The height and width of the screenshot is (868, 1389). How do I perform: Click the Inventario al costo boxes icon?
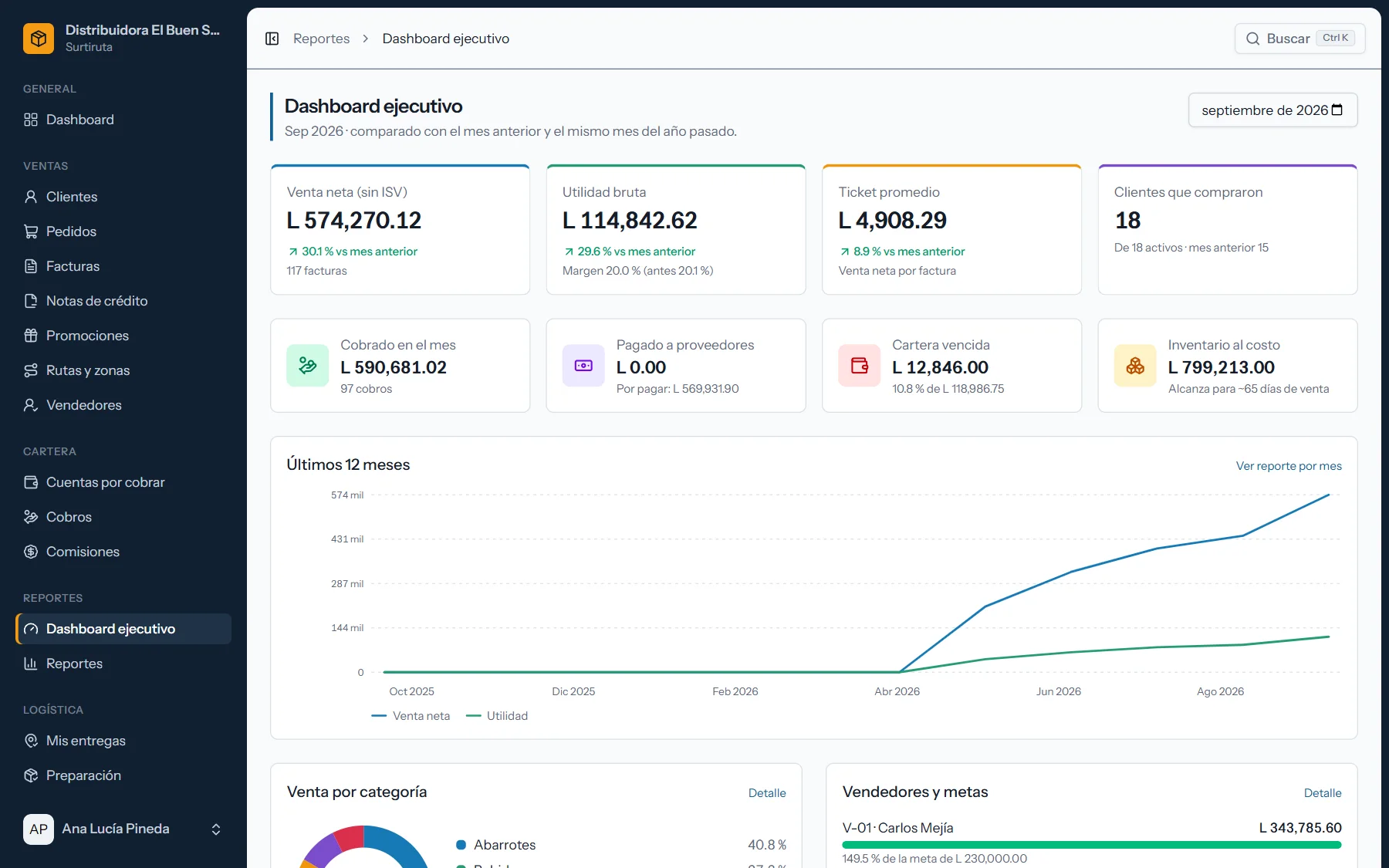click(1135, 366)
